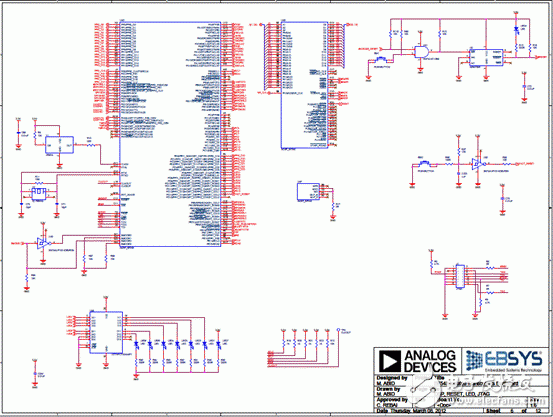Select the large main processor IC block
Screen dimensions: 553x417
[x=170, y=134]
